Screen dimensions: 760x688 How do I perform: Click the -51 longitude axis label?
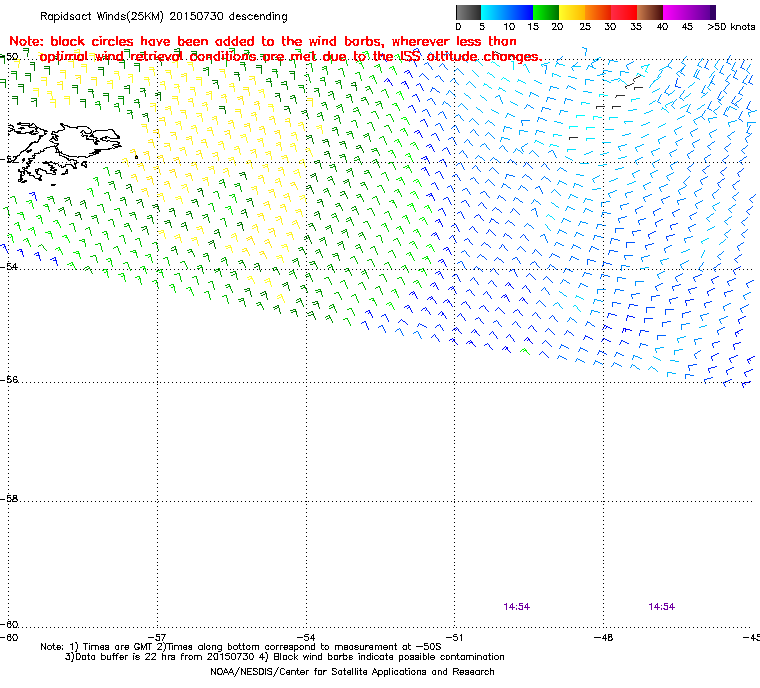click(454, 637)
